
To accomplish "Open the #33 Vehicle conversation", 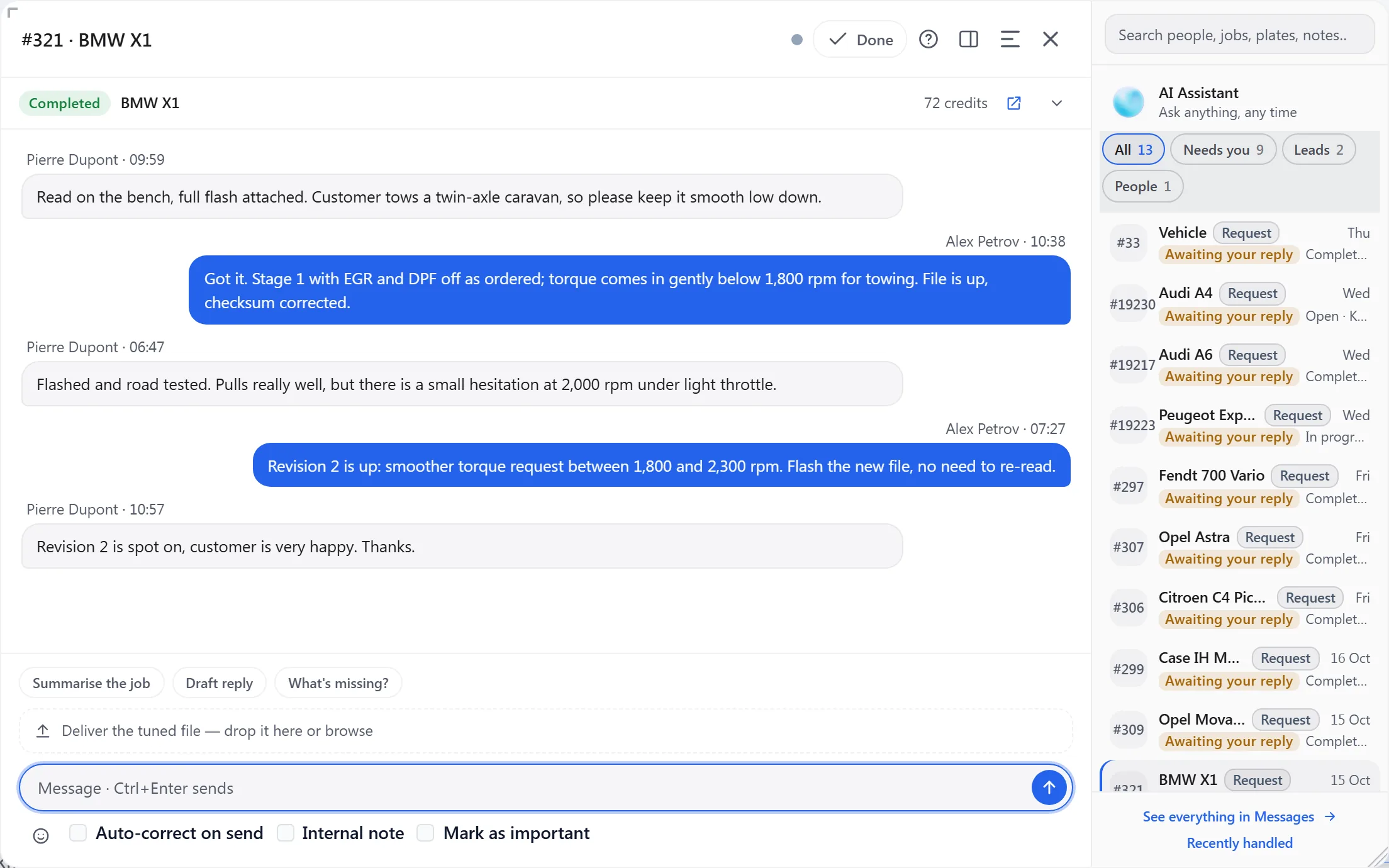I will coord(1239,243).
